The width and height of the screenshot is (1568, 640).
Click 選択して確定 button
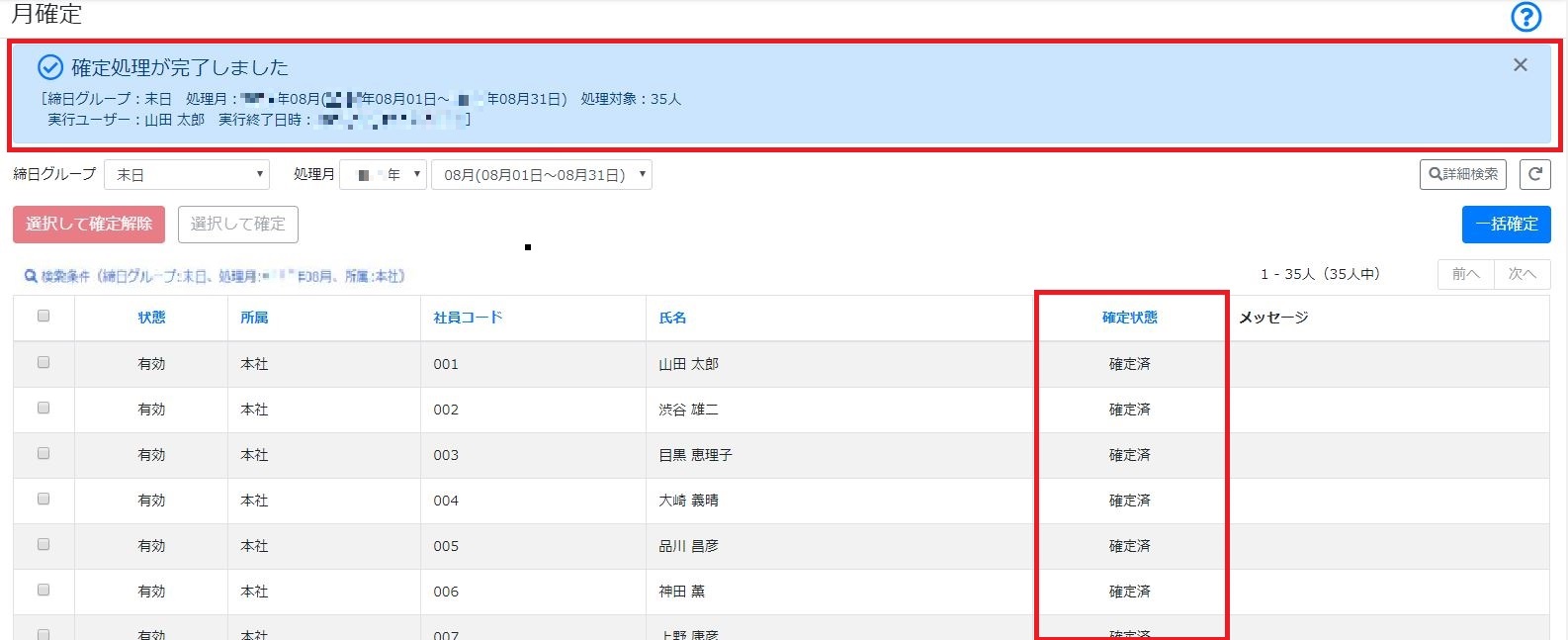click(x=238, y=225)
